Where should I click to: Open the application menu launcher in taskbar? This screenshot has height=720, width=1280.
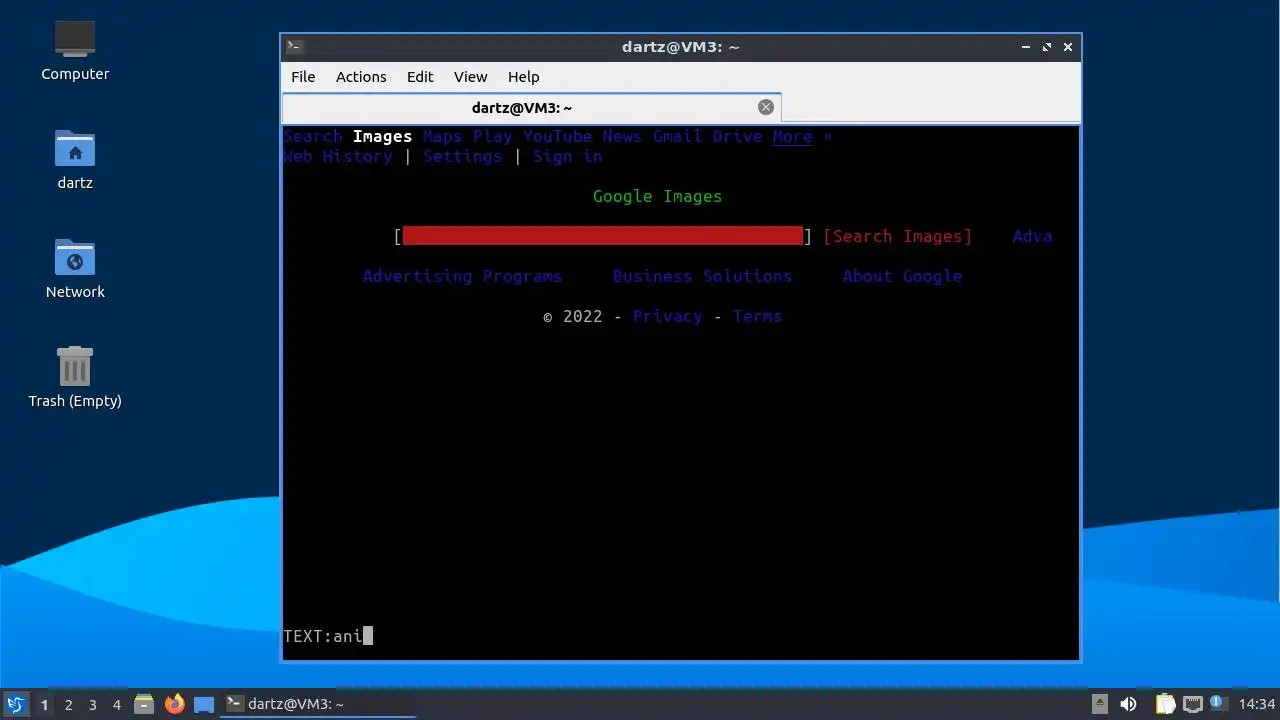tap(15, 704)
